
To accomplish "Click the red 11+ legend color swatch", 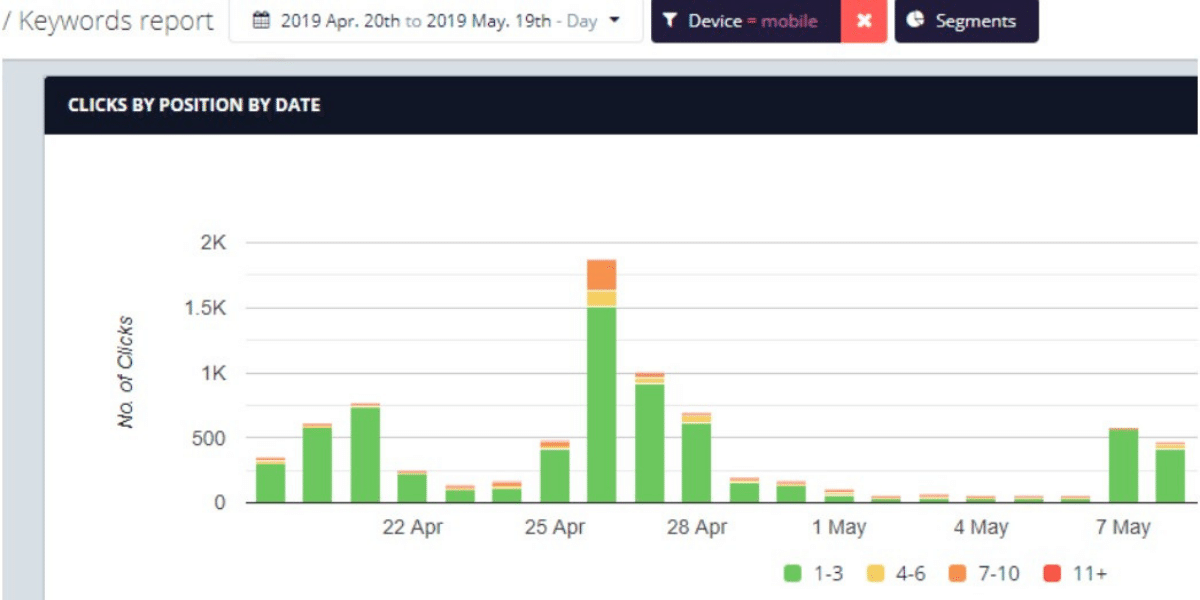I will [x=1051, y=574].
